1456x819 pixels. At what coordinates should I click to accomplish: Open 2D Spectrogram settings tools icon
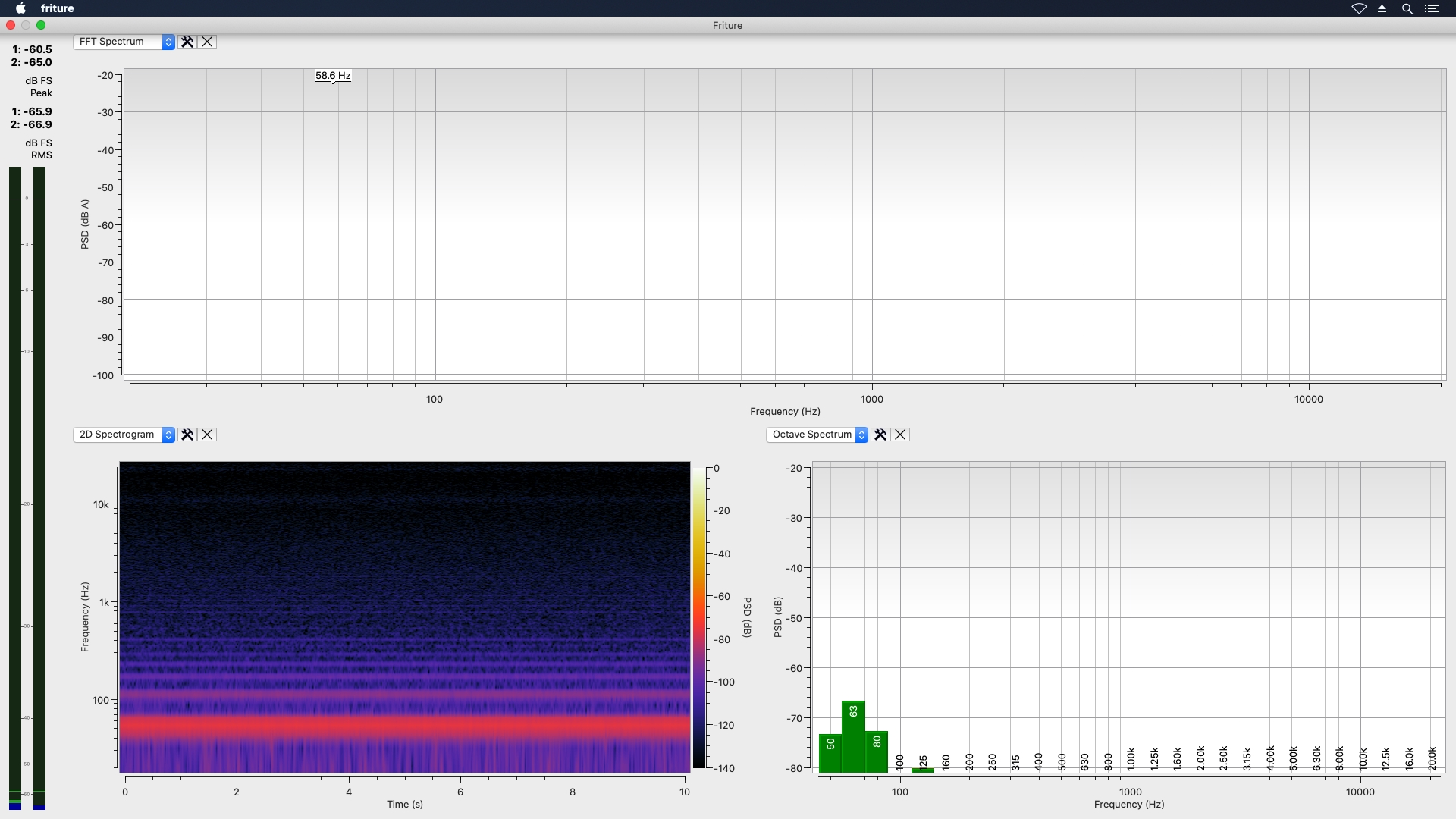coord(187,435)
